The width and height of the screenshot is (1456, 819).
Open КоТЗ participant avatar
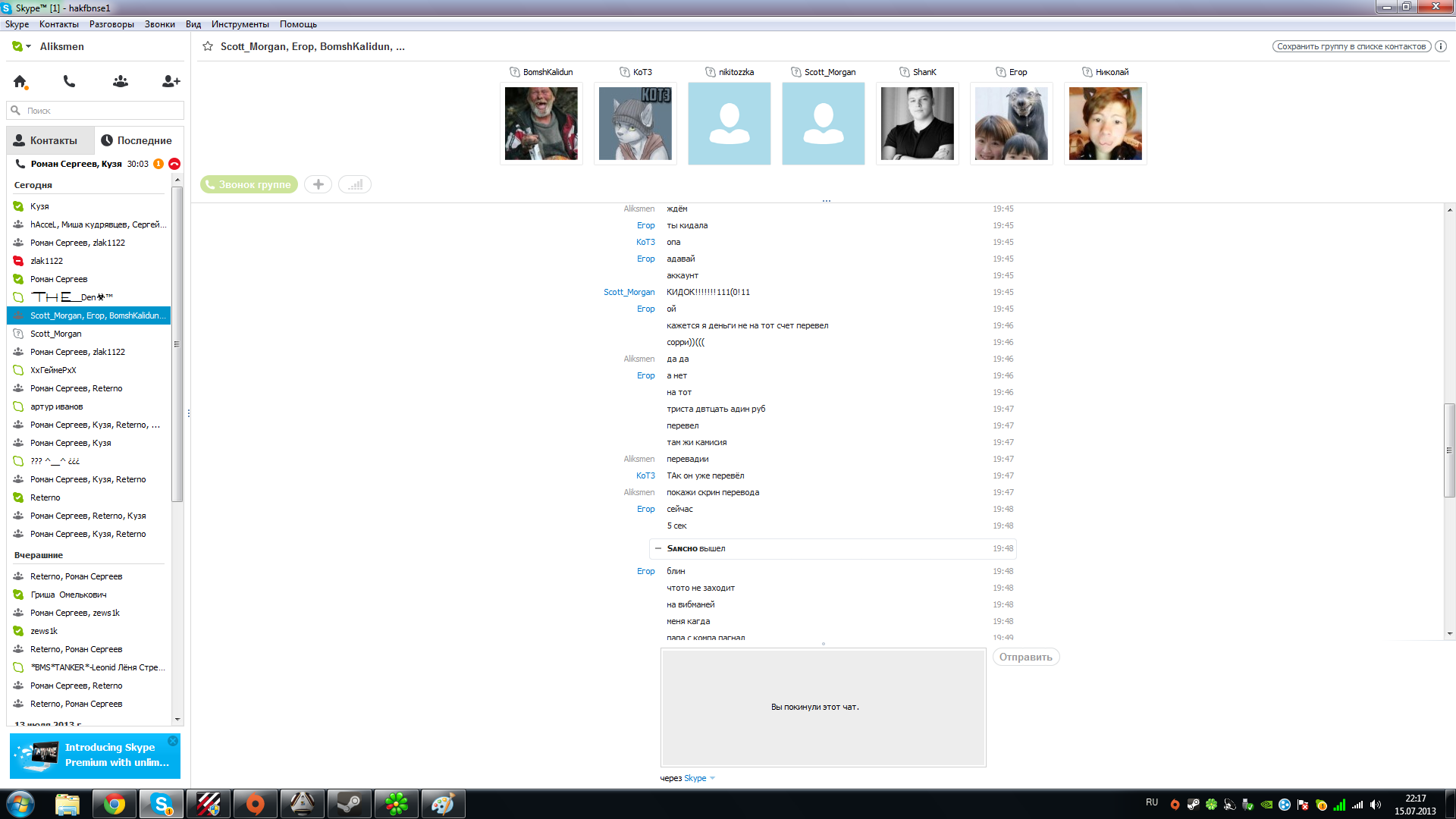point(635,124)
